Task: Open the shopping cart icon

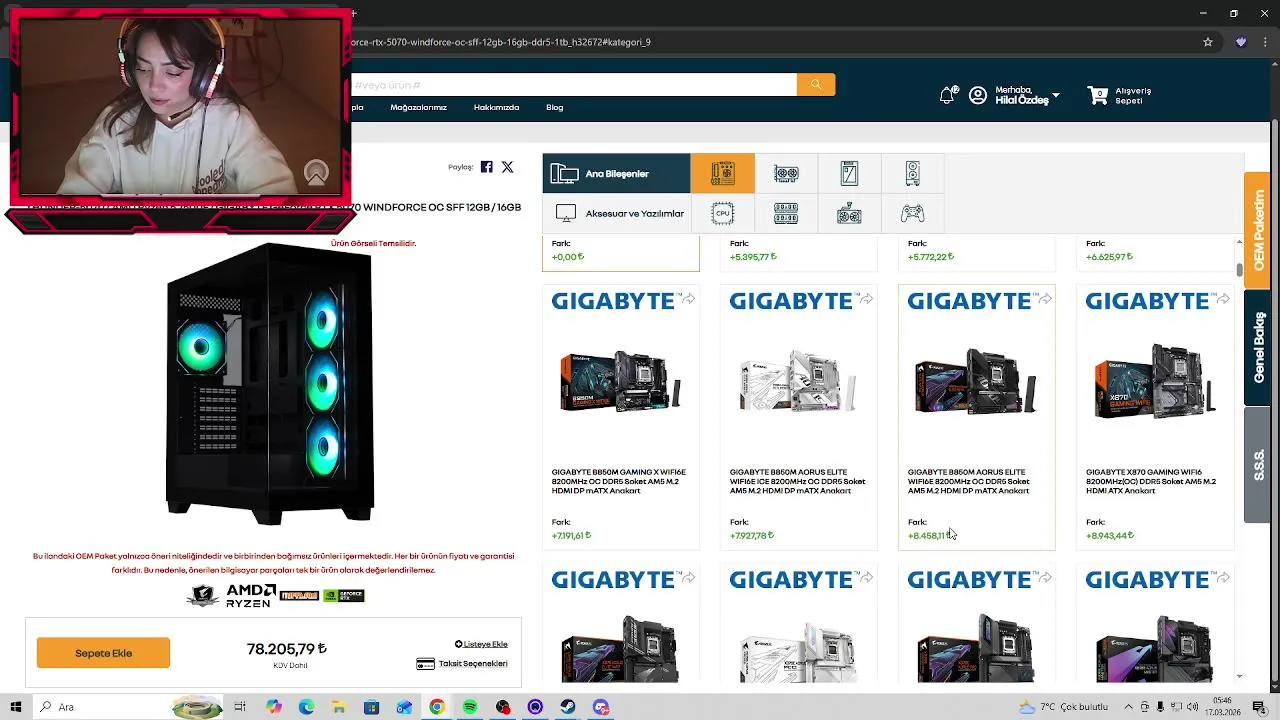Action: [1097, 96]
